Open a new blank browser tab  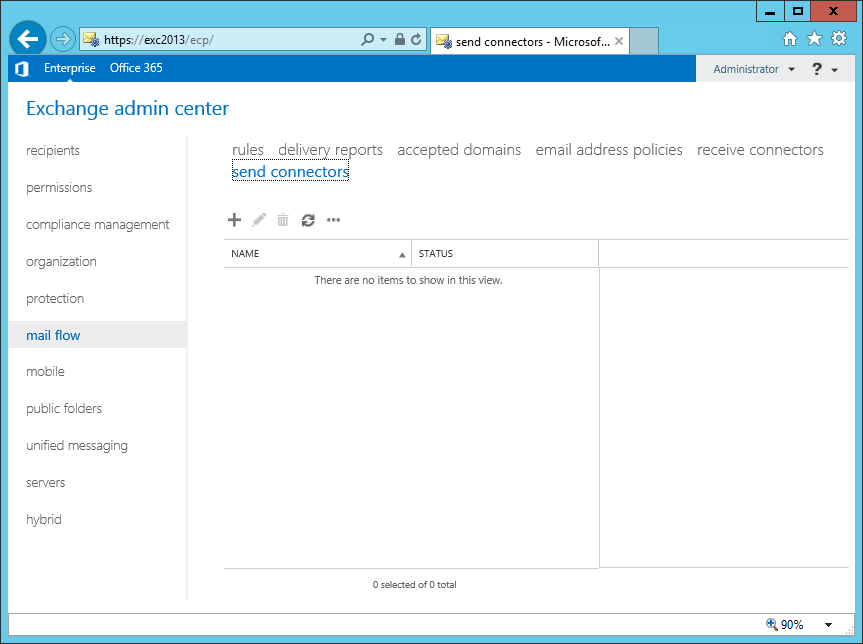(644, 41)
